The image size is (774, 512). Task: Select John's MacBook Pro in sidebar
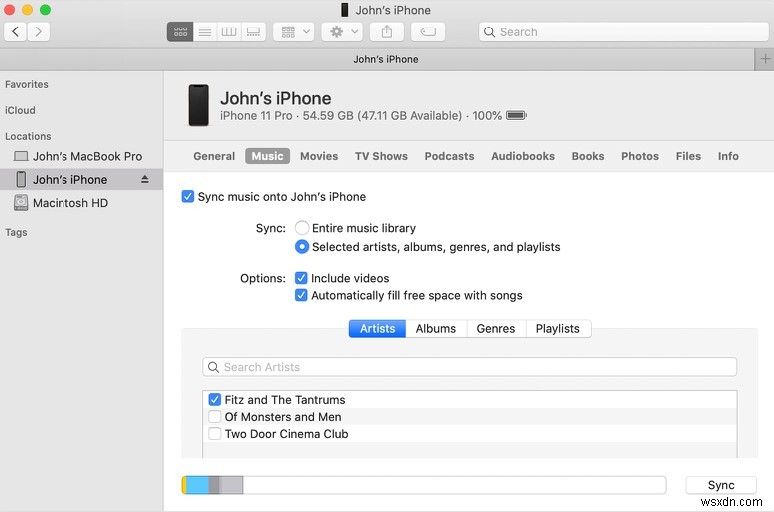click(x=81, y=157)
